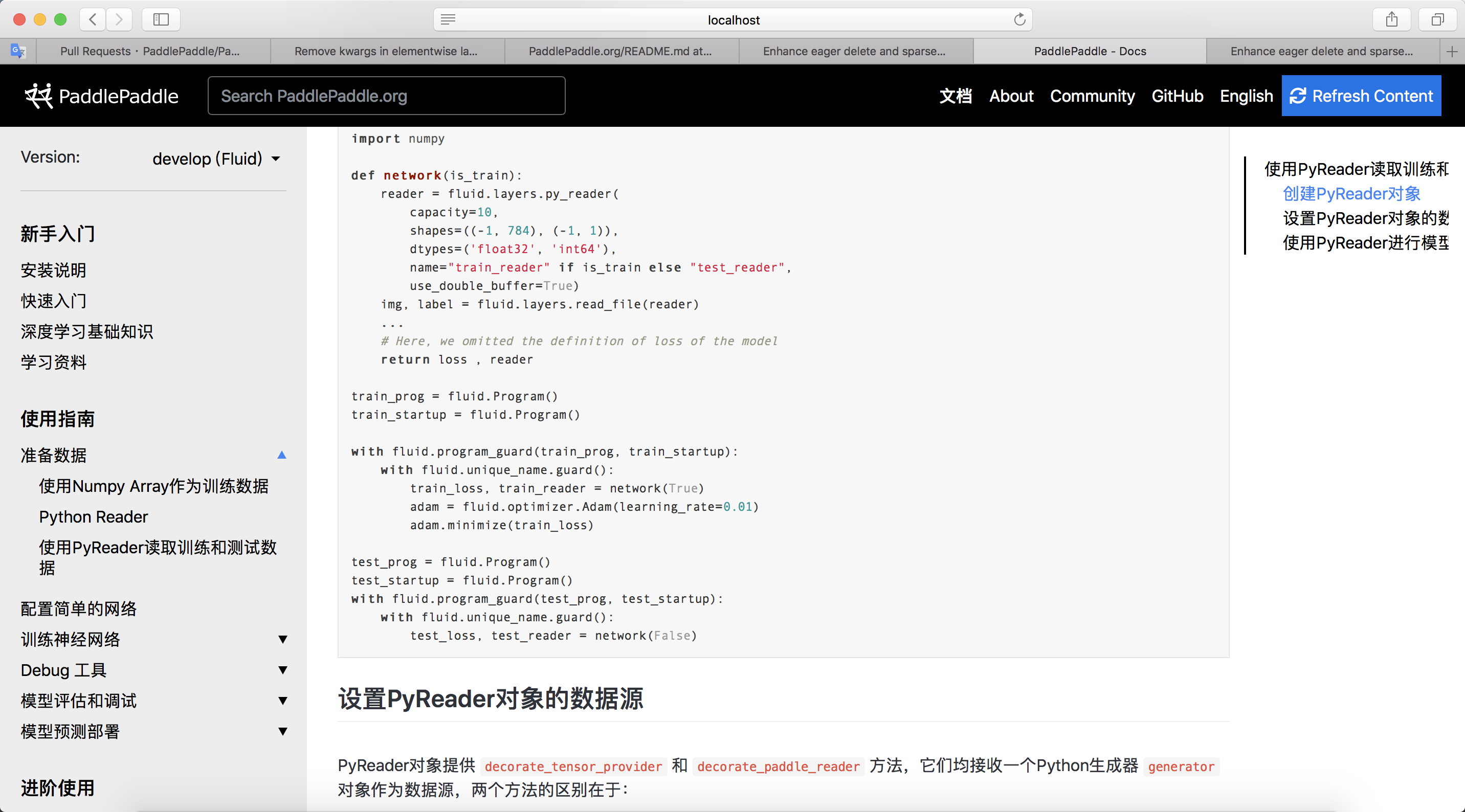This screenshot has height=812, width=1465.
Task: Open the 文档 nav link
Action: tap(956, 96)
